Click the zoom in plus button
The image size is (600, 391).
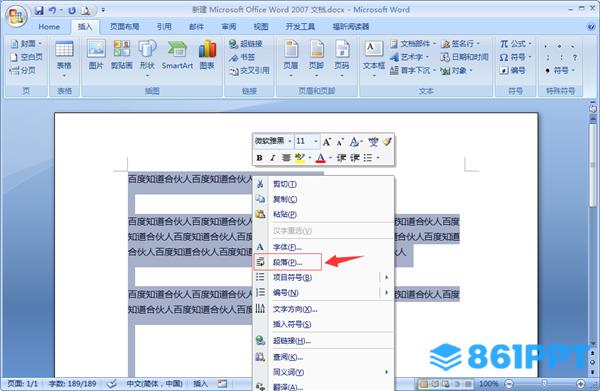[580, 383]
